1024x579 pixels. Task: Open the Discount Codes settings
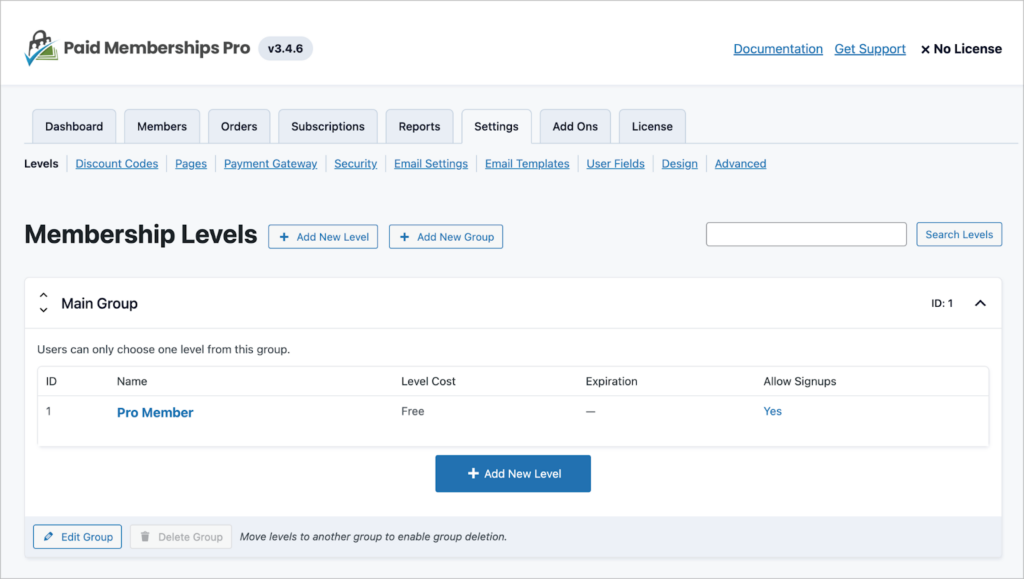(x=116, y=163)
